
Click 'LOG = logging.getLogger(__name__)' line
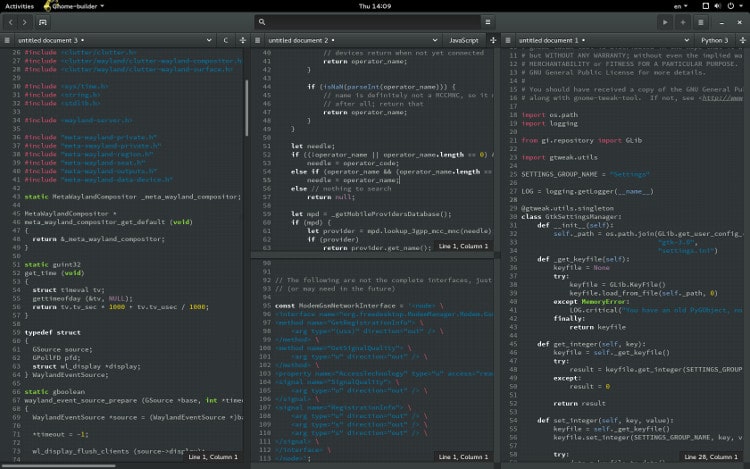point(587,191)
